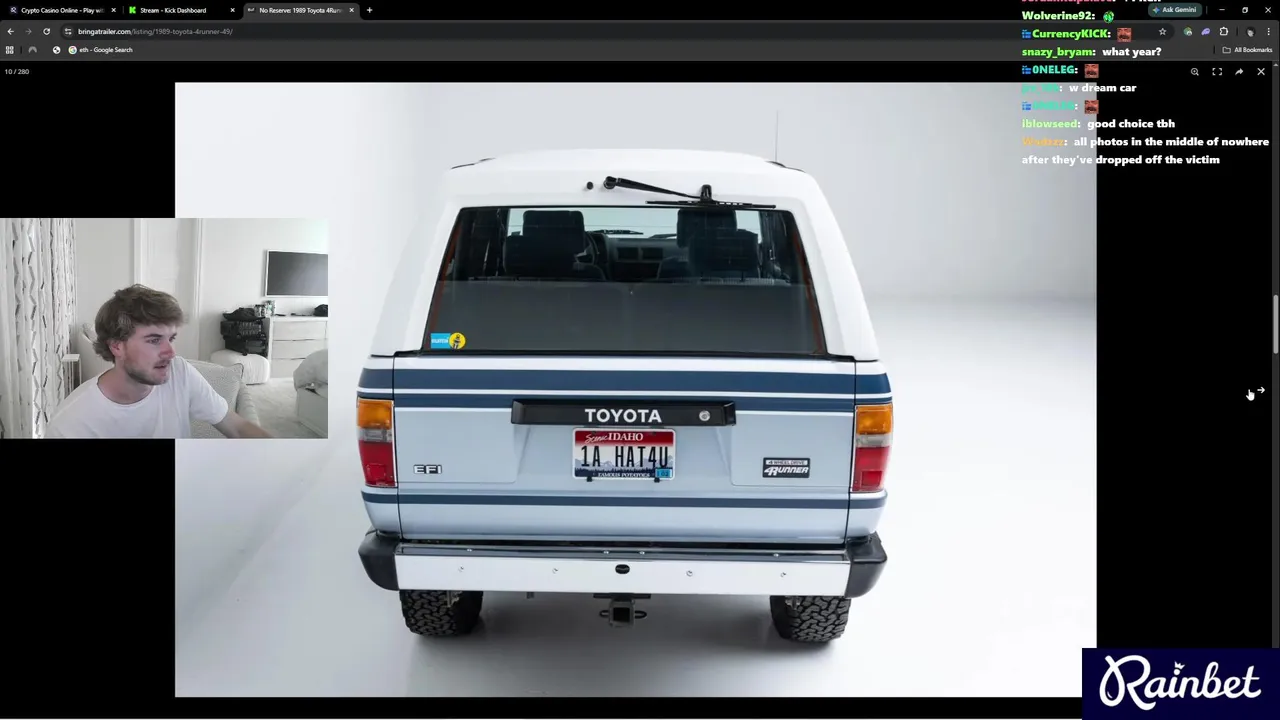Viewport: 1280px width, 720px height.
Task: Open the eth - Google Search bookmark
Action: pos(100,50)
